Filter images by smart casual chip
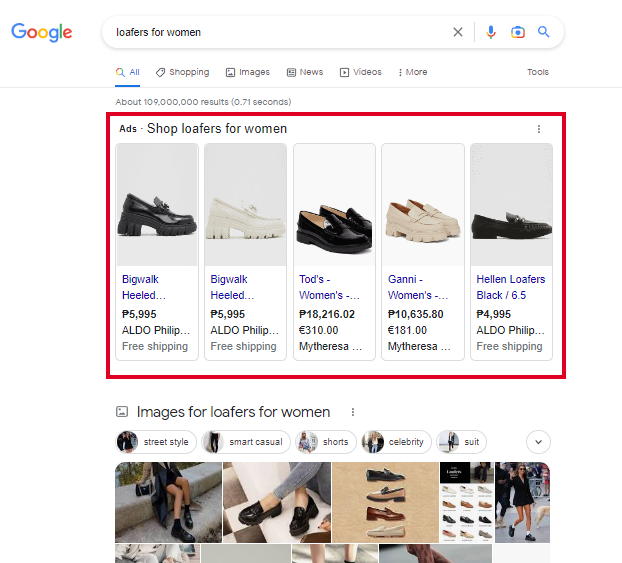This screenshot has height=563, width=622. 246,442
